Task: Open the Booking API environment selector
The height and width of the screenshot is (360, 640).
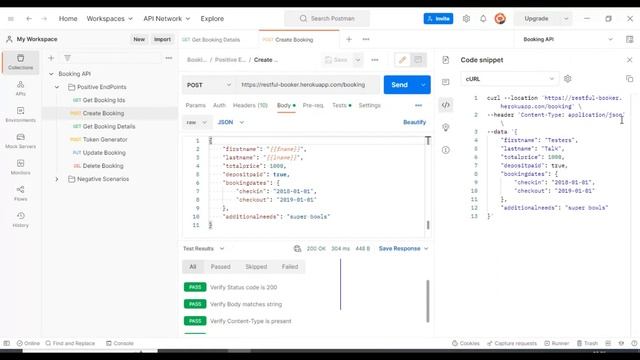Action: [567, 40]
